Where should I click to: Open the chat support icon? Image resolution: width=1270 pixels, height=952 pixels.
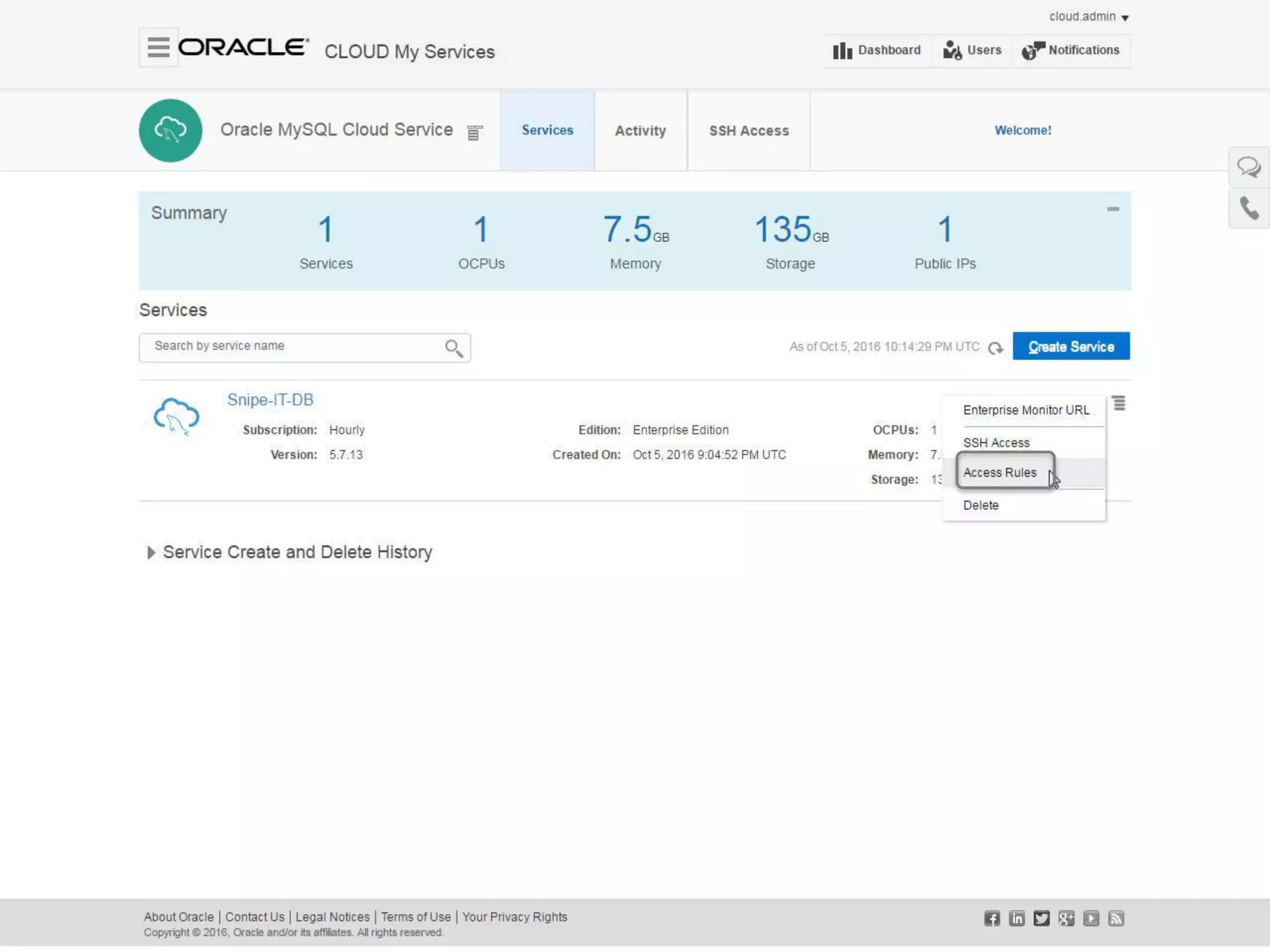tap(1248, 167)
